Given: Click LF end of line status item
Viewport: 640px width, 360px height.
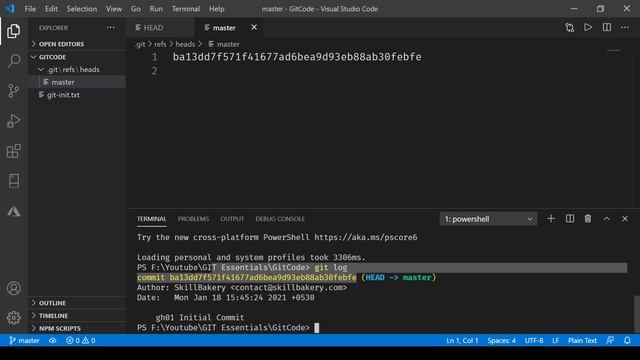Looking at the screenshot, I should point(556,340).
